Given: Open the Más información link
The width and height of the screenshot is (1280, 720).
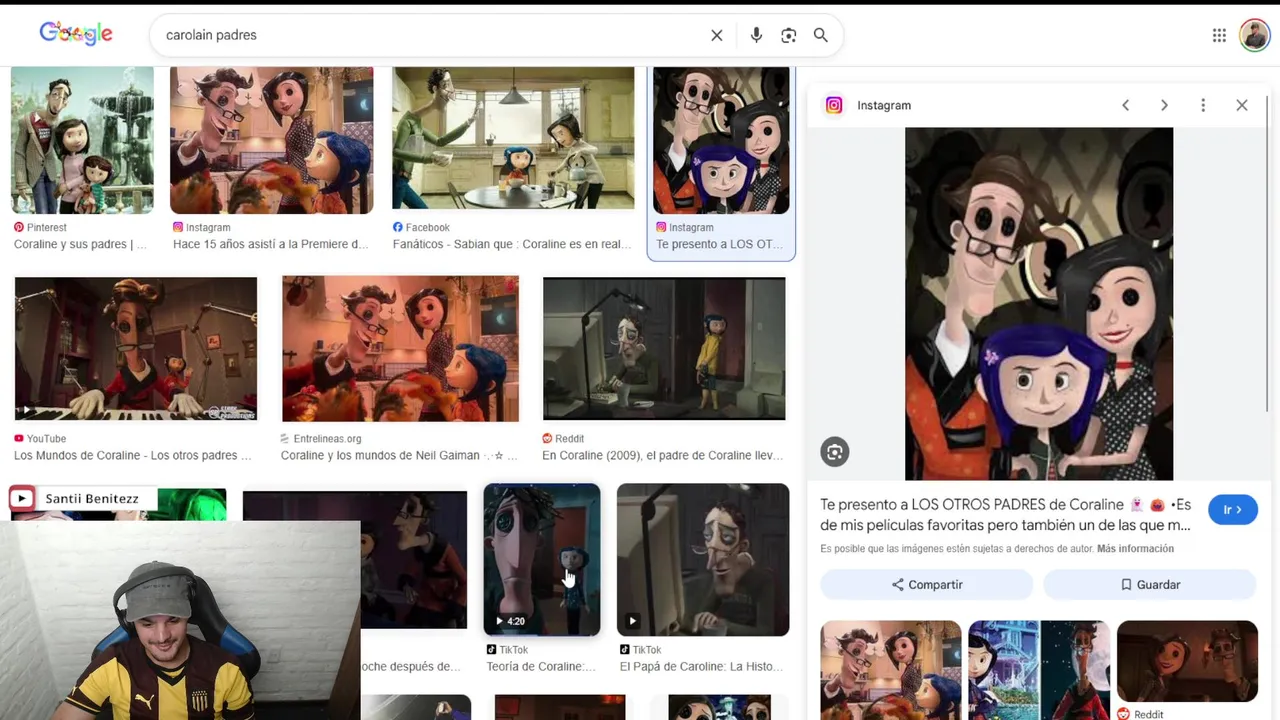Looking at the screenshot, I should 1135,549.
